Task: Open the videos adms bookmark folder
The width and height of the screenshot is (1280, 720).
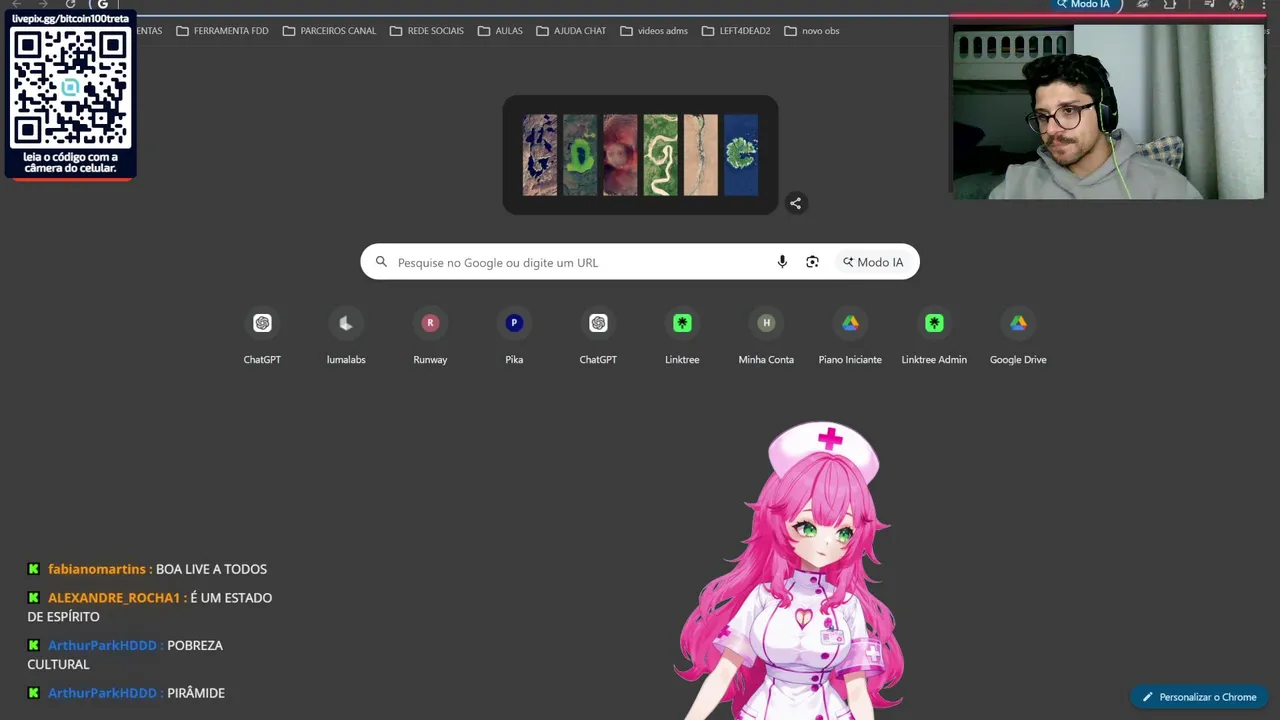Action: pyautogui.click(x=654, y=31)
